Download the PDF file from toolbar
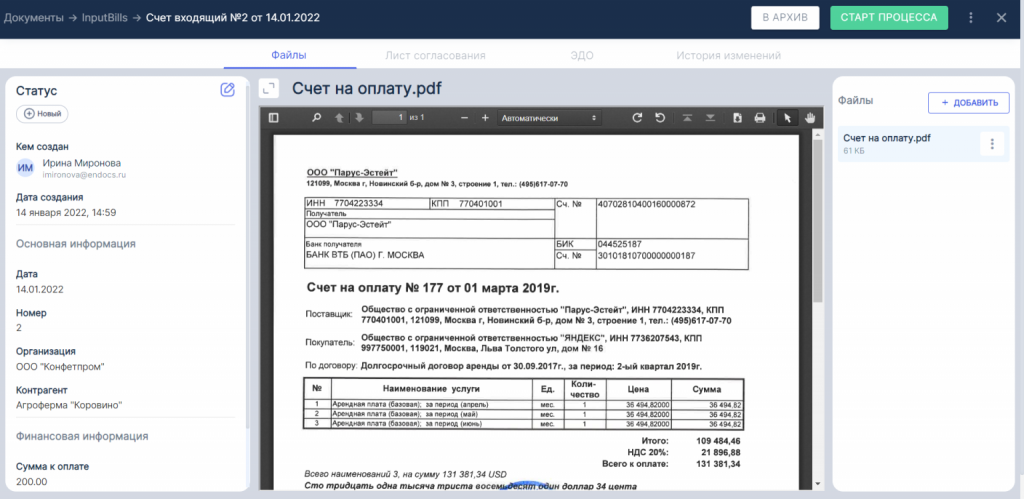 [x=737, y=118]
